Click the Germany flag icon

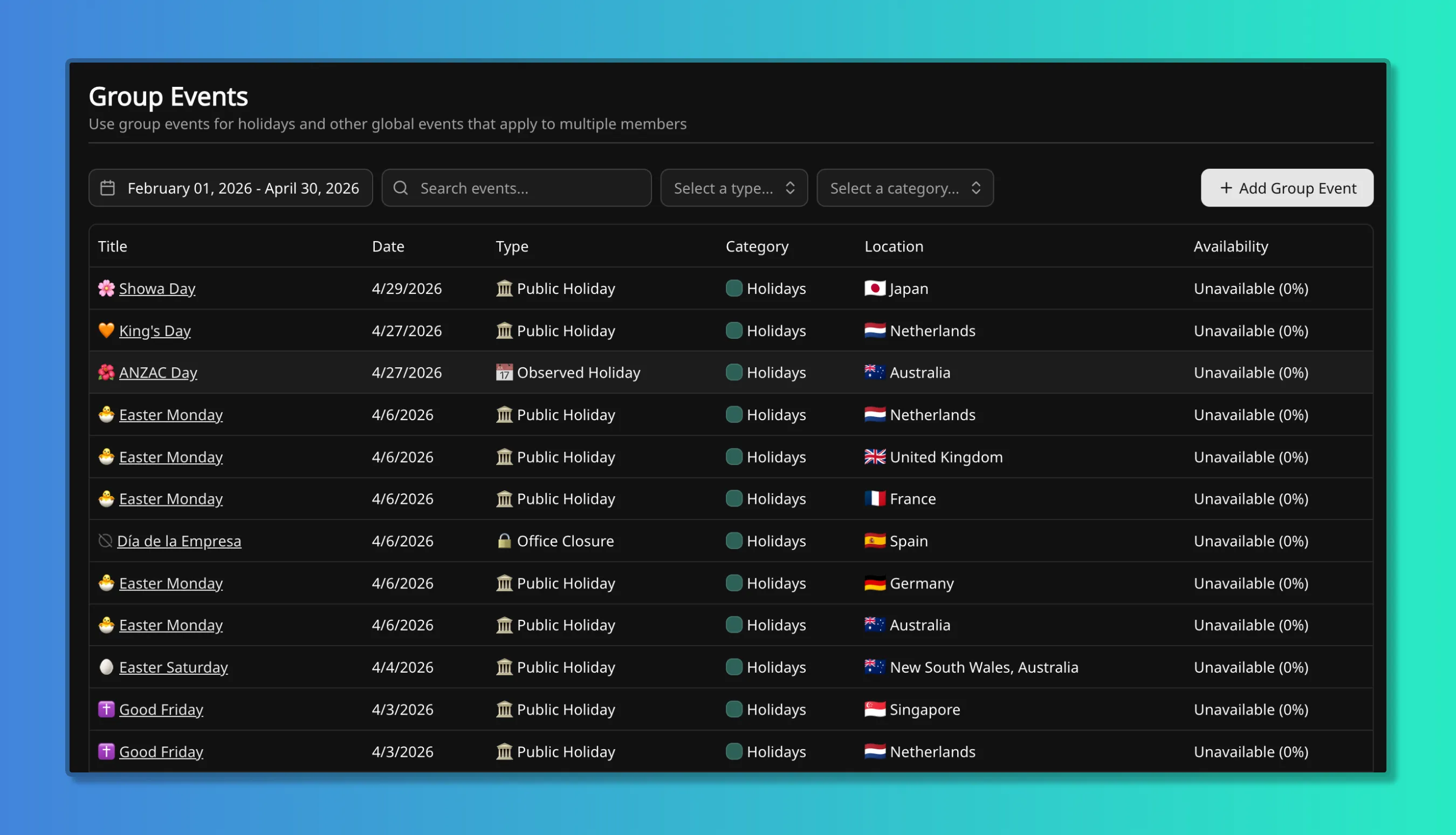[875, 583]
